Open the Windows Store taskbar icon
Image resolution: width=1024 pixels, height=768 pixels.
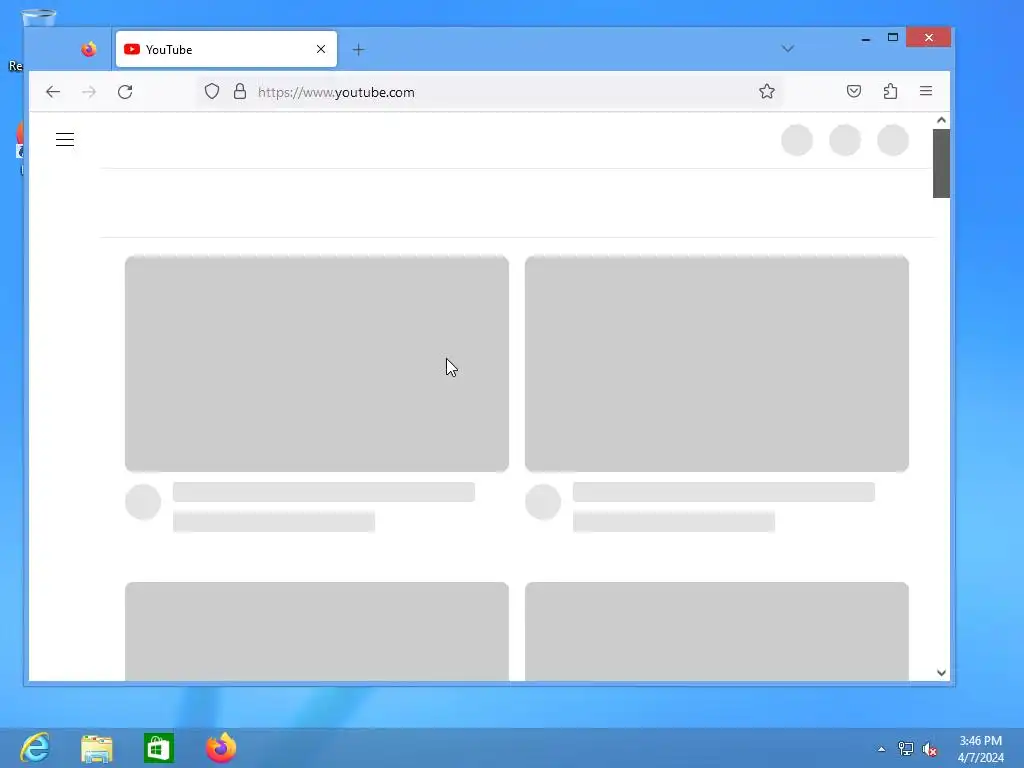[159, 748]
